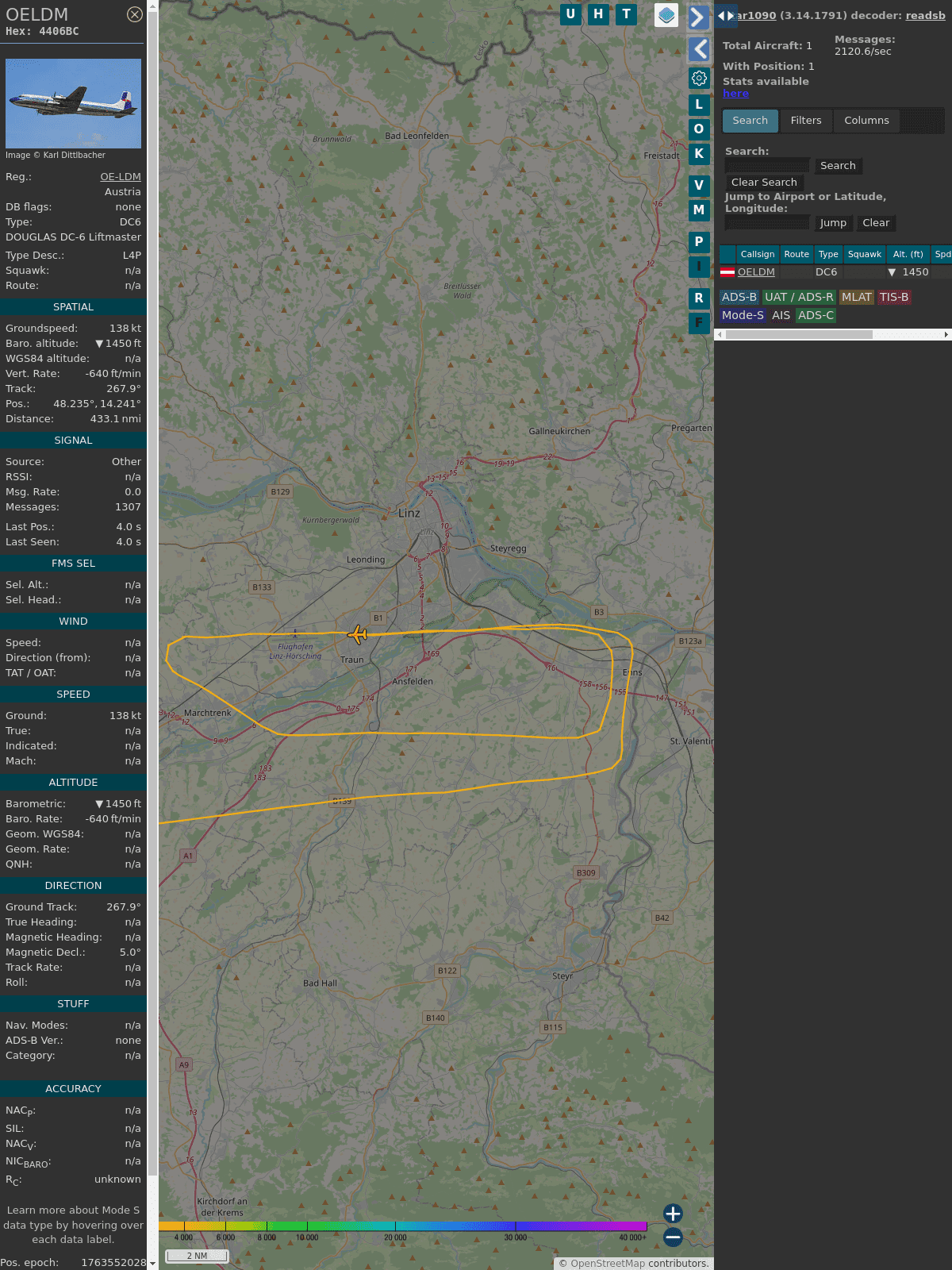Toggle the U map button
This screenshot has width=952, height=1270.
570,14
